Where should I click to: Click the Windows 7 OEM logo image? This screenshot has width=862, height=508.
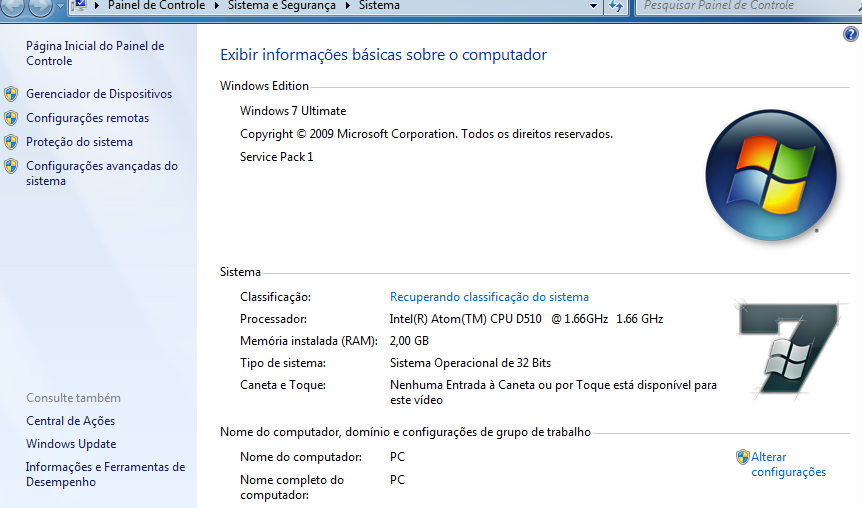pyautogui.click(x=789, y=347)
